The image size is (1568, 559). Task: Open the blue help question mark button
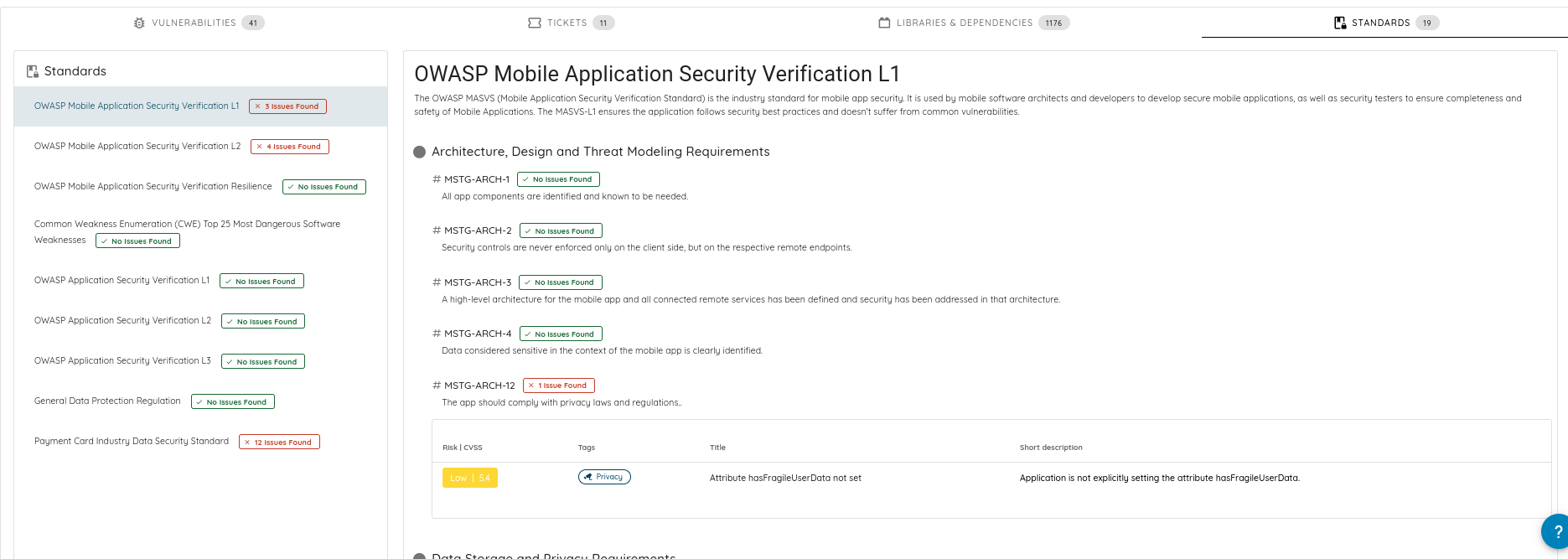tap(1556, 531)
